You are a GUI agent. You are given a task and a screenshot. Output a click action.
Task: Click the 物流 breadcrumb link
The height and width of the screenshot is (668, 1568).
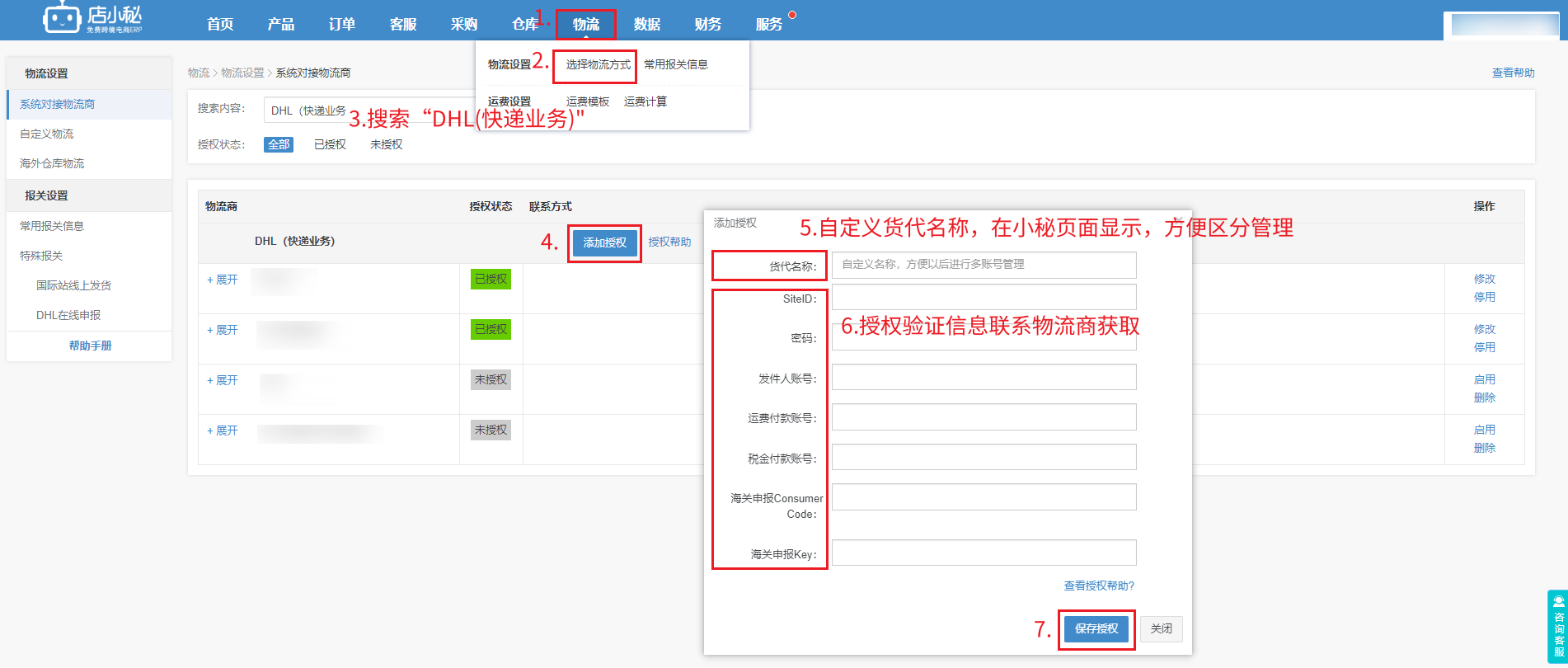(x=198, y=73)
